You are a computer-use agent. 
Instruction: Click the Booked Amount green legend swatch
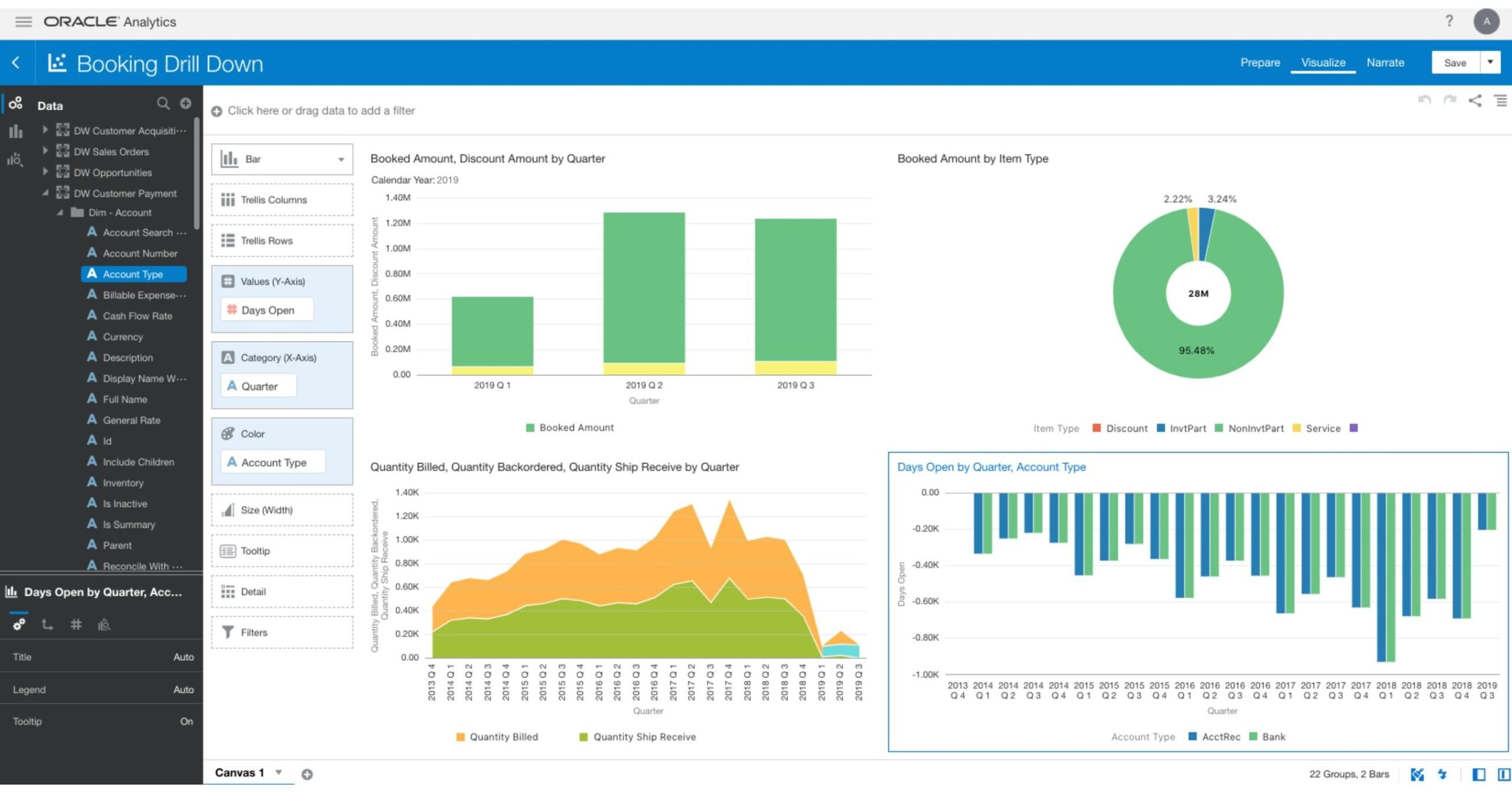pyautogui.click(x=529, y=427)
